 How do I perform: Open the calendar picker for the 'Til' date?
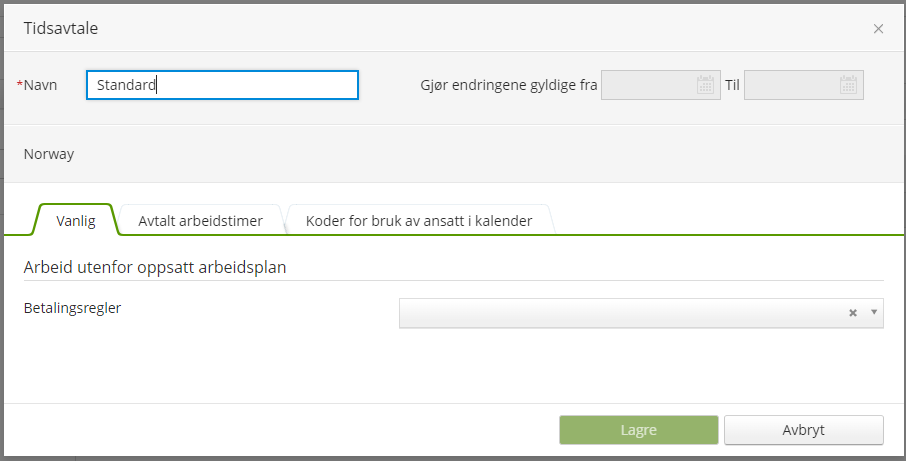click(848, 85)
